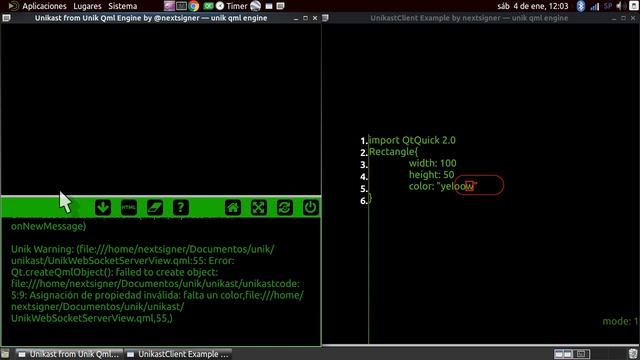Click line number 6 in code editor
The image size is (640, 360).
pyautogui.click(x=364, y=200)
